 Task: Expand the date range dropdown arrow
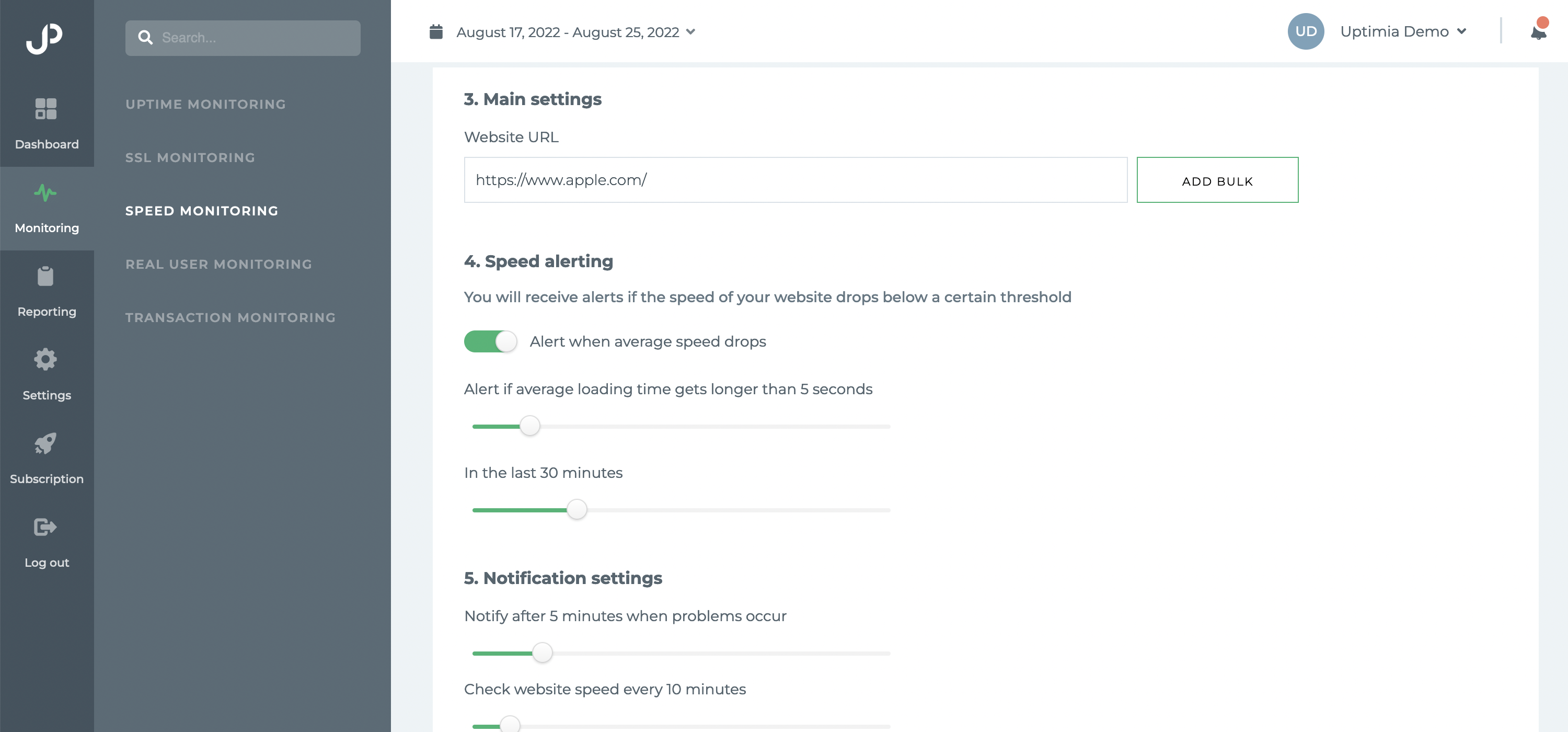pos(690,32)
